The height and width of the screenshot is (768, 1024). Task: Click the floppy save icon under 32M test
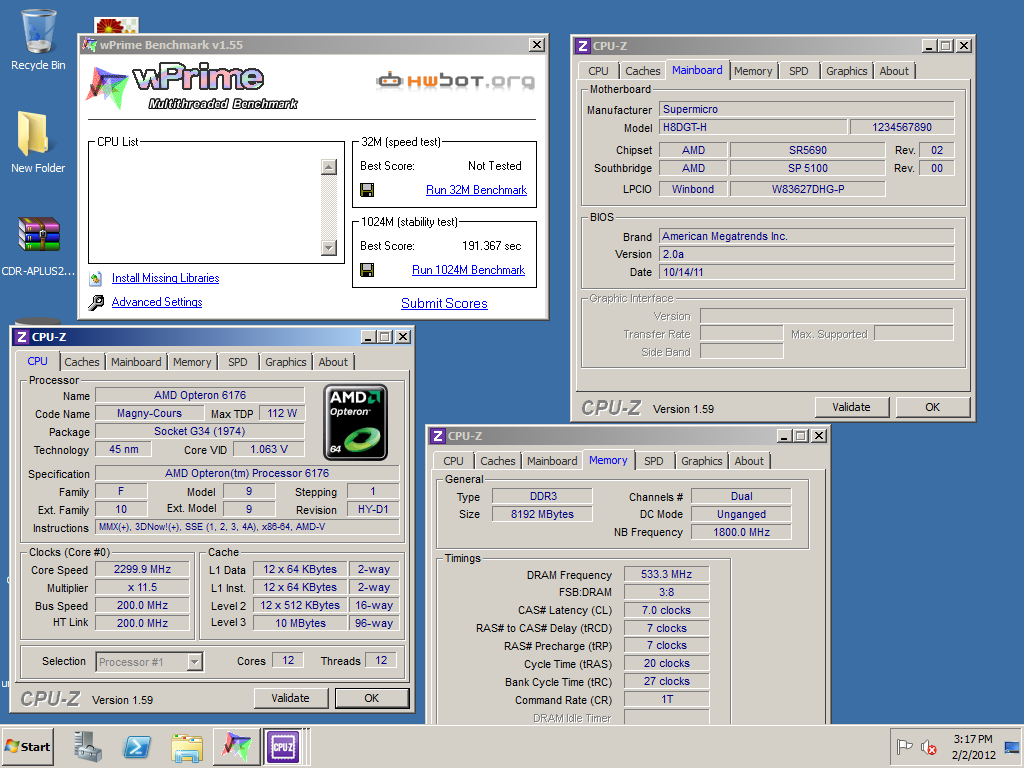click(367, 190)
